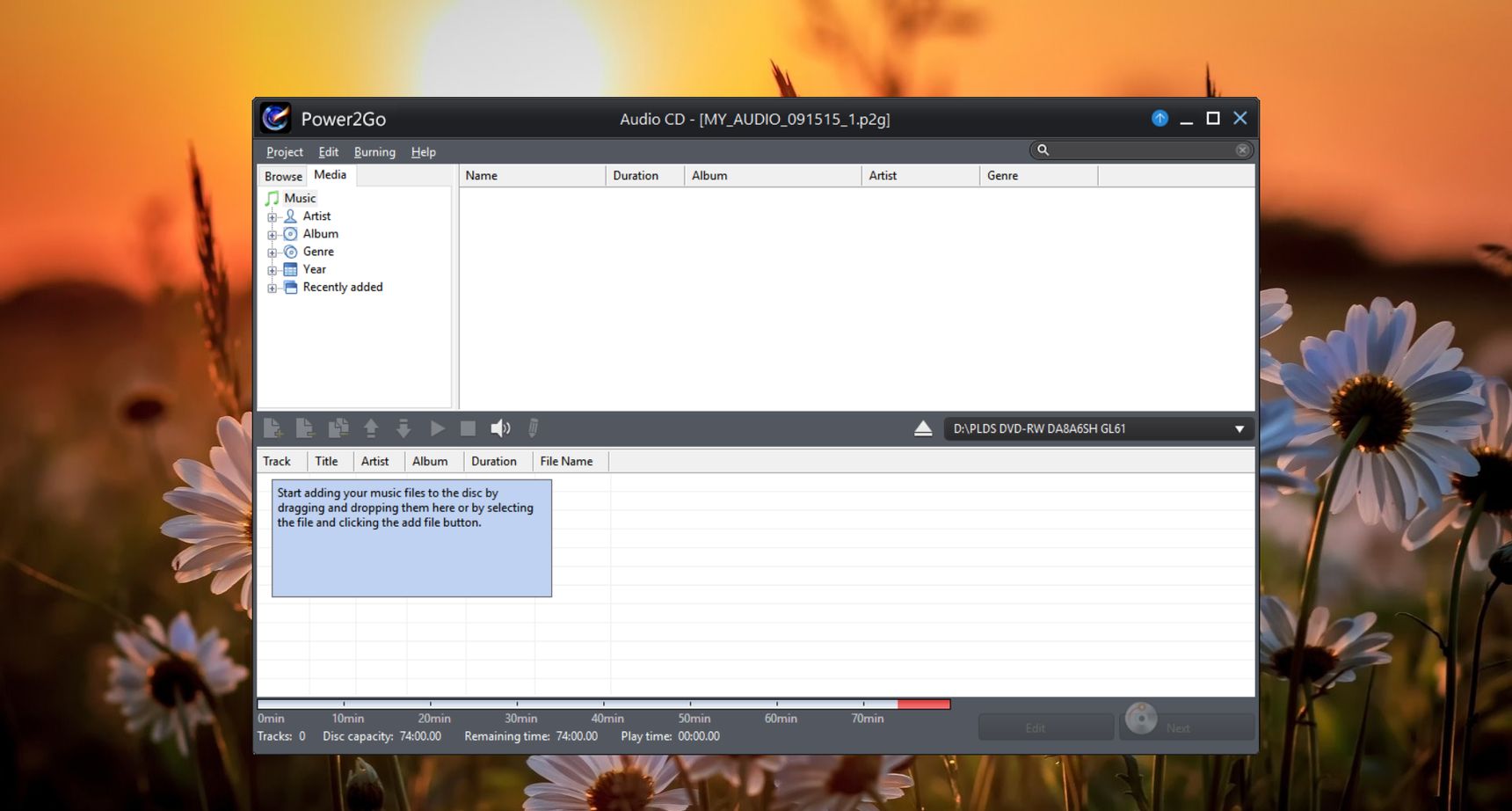
Task: Click the Disc capacity 74:00.00 text
Action: click(x=382, y=736)
